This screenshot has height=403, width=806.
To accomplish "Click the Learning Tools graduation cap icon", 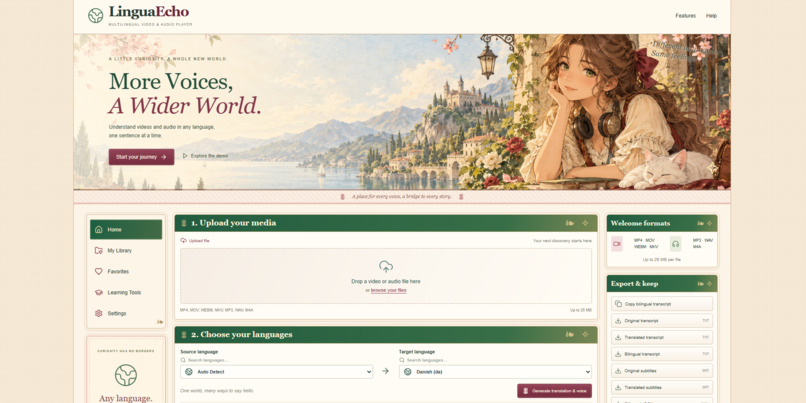I will pyautogui.click(x=99, y=292).
